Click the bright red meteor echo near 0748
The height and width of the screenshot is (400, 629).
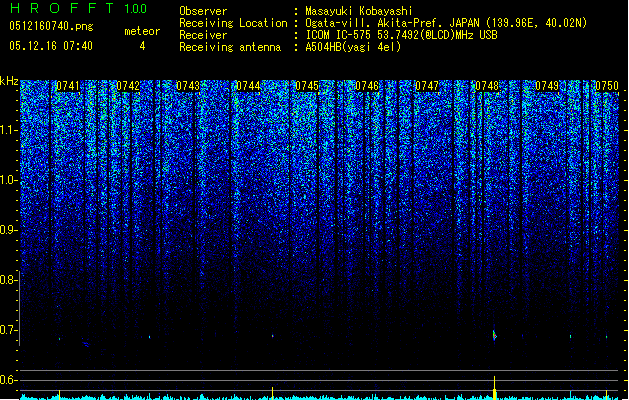pyautogui.click(x=495, y=335)
